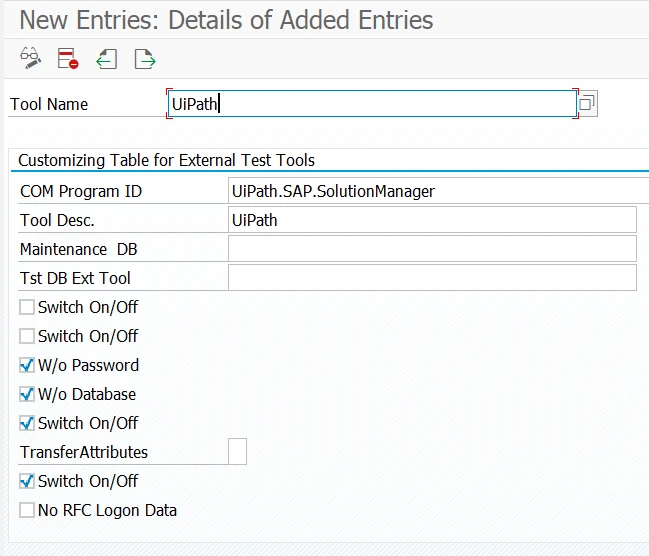Click the TransferAttributes input box

(x=238, y=452)
